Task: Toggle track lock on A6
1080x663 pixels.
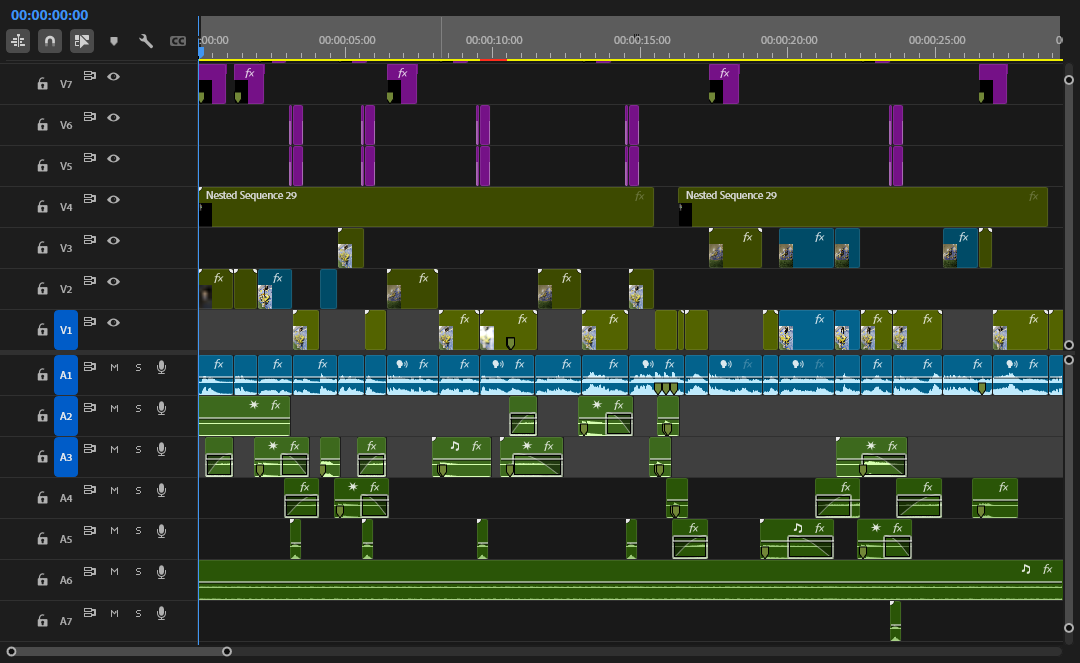Action: pyautogui.click(x=42, y=580)
